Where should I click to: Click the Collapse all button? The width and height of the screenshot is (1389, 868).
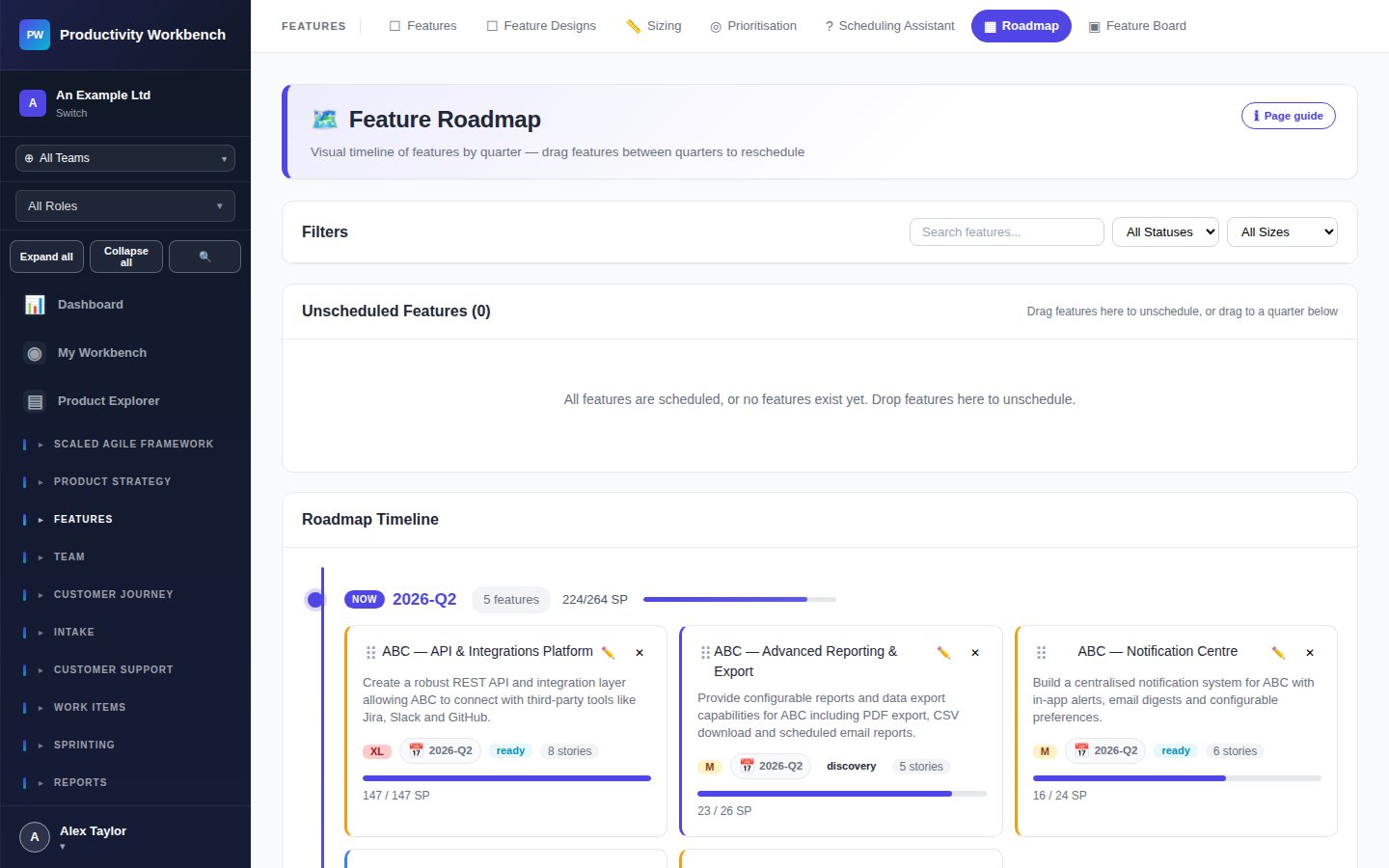click(126, 257)
